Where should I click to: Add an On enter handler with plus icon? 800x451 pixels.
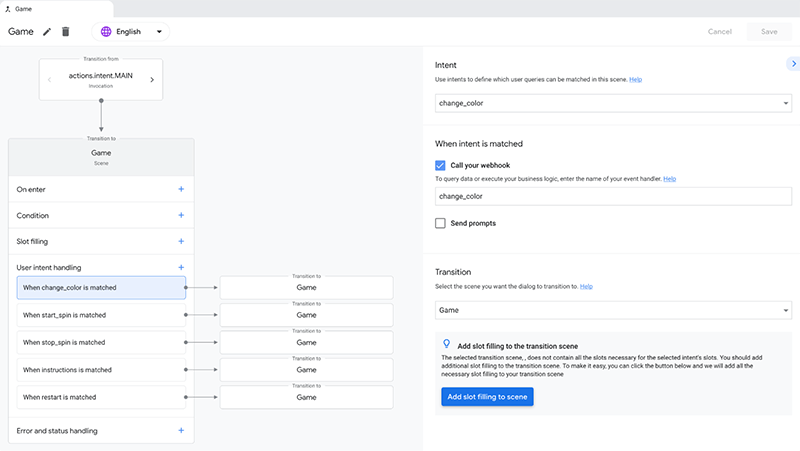pos(181,189)
